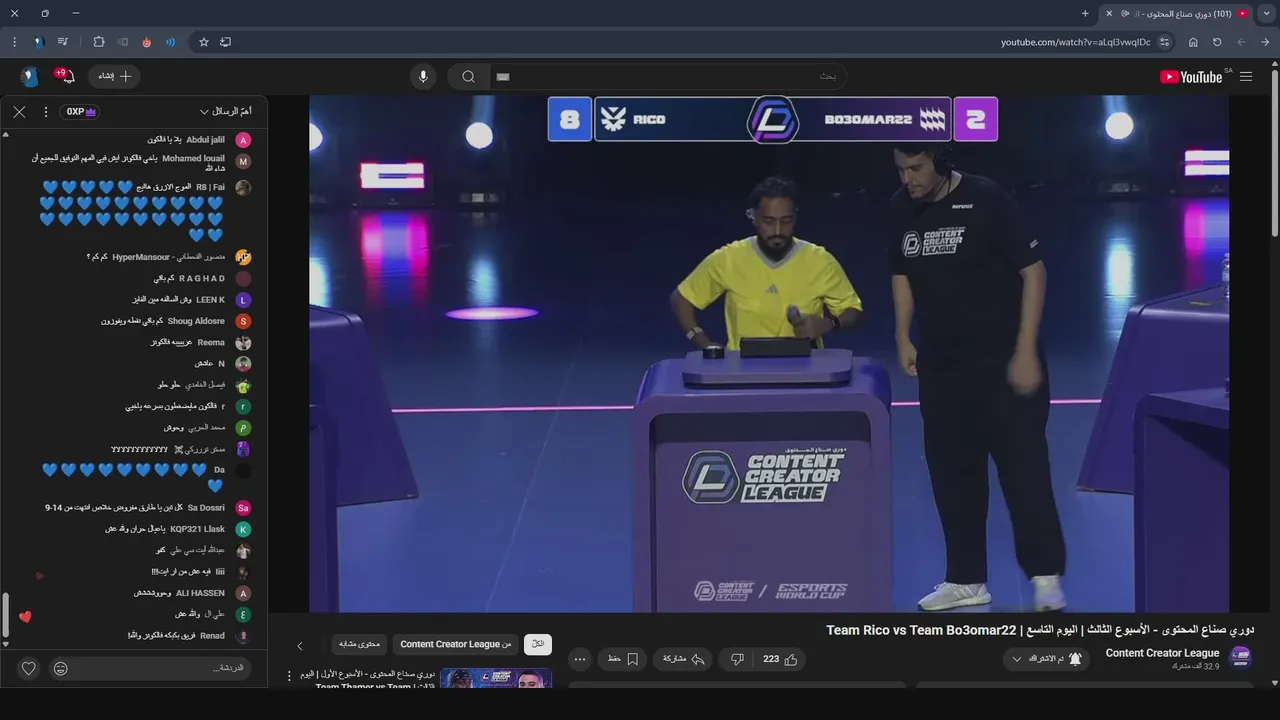Expand the subscribed notification bell dropdown
The image size is (1280, 720).
[1046, 659]
